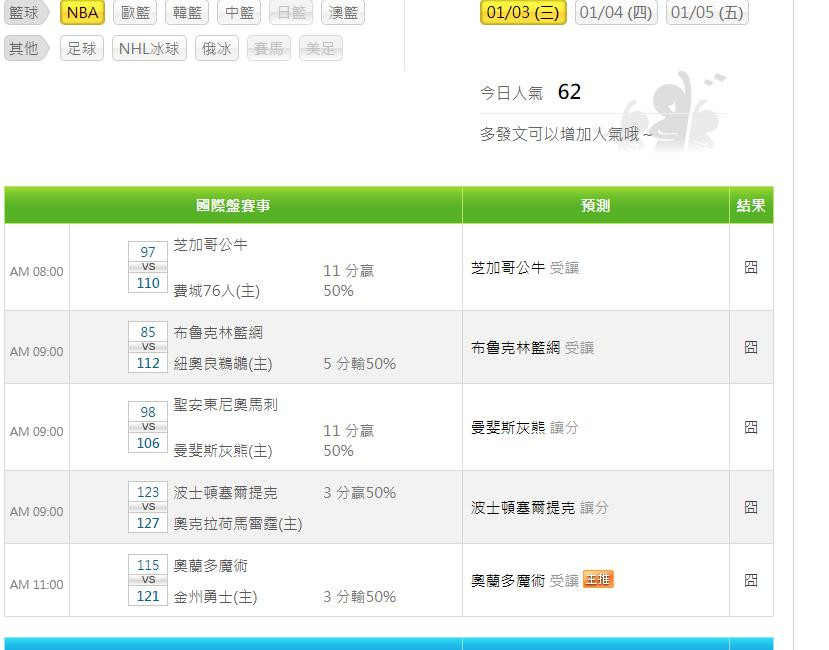Click the 金州勇士(主) team name
Screen dimensions: 829x650
(x=215, y=597)
